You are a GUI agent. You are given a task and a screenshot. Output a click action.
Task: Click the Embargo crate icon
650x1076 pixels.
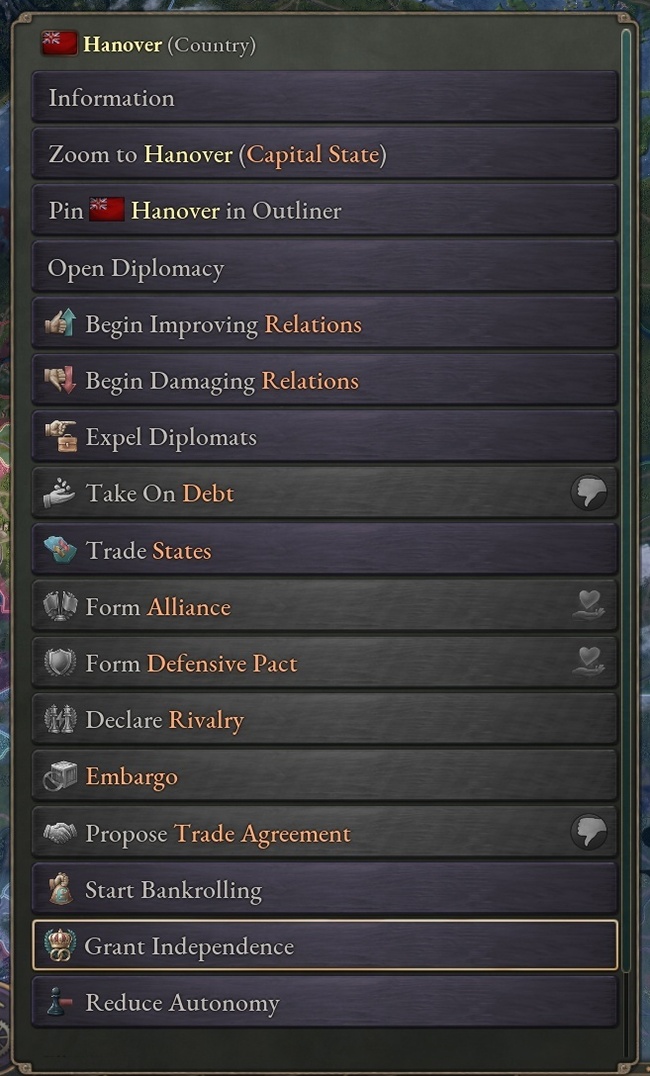click(x=61, y=777)
